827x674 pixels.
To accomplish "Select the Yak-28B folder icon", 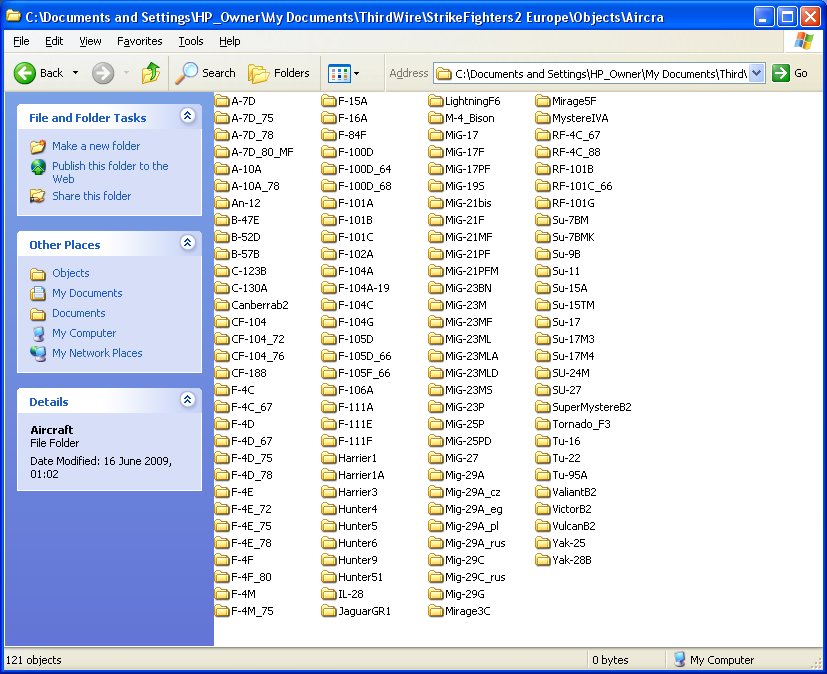I will 543,560.
